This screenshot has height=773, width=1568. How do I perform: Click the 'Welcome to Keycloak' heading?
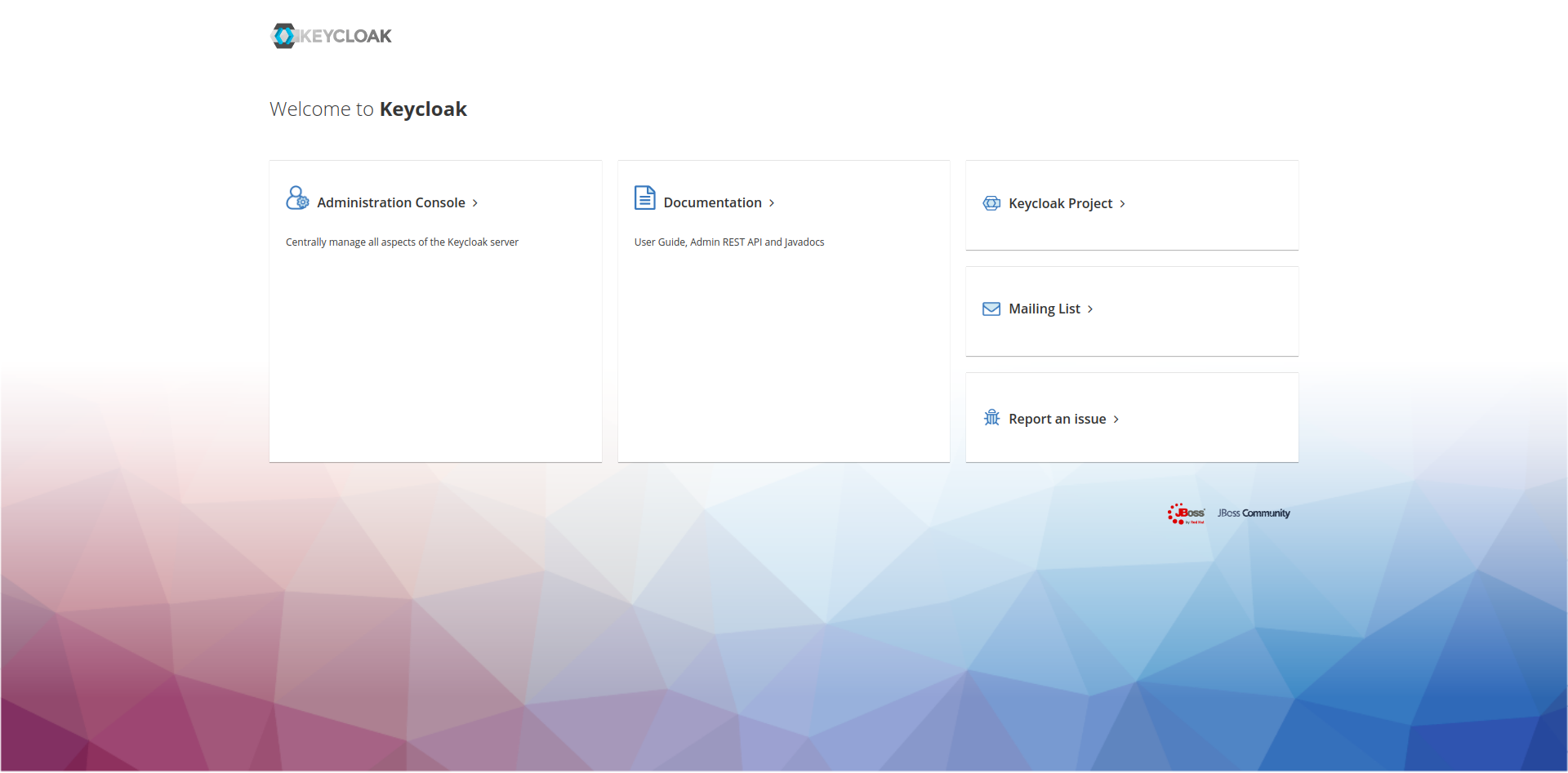(368, 109)
